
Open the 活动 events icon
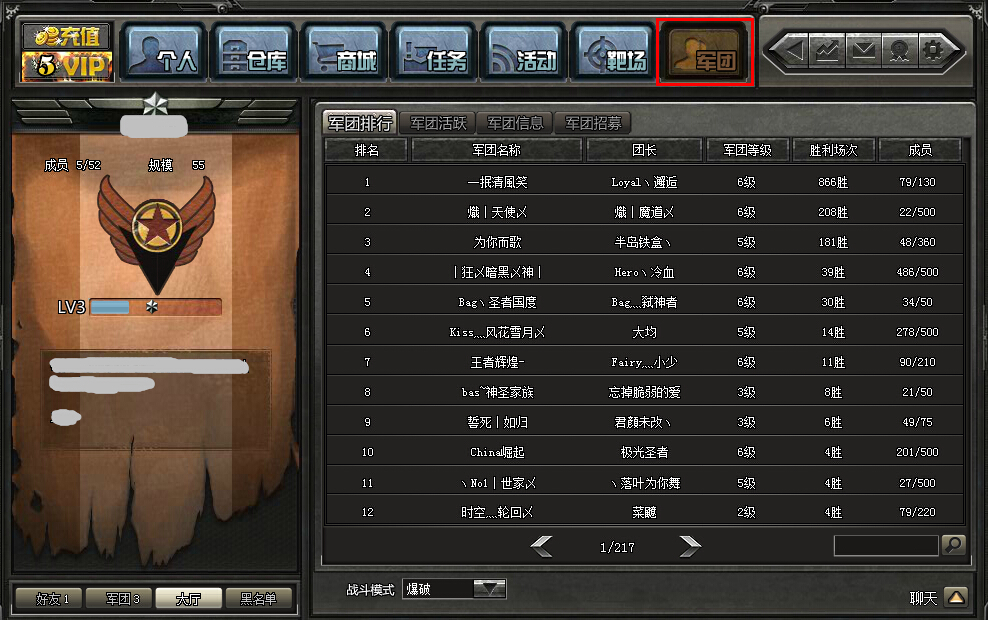coord(524,54)
